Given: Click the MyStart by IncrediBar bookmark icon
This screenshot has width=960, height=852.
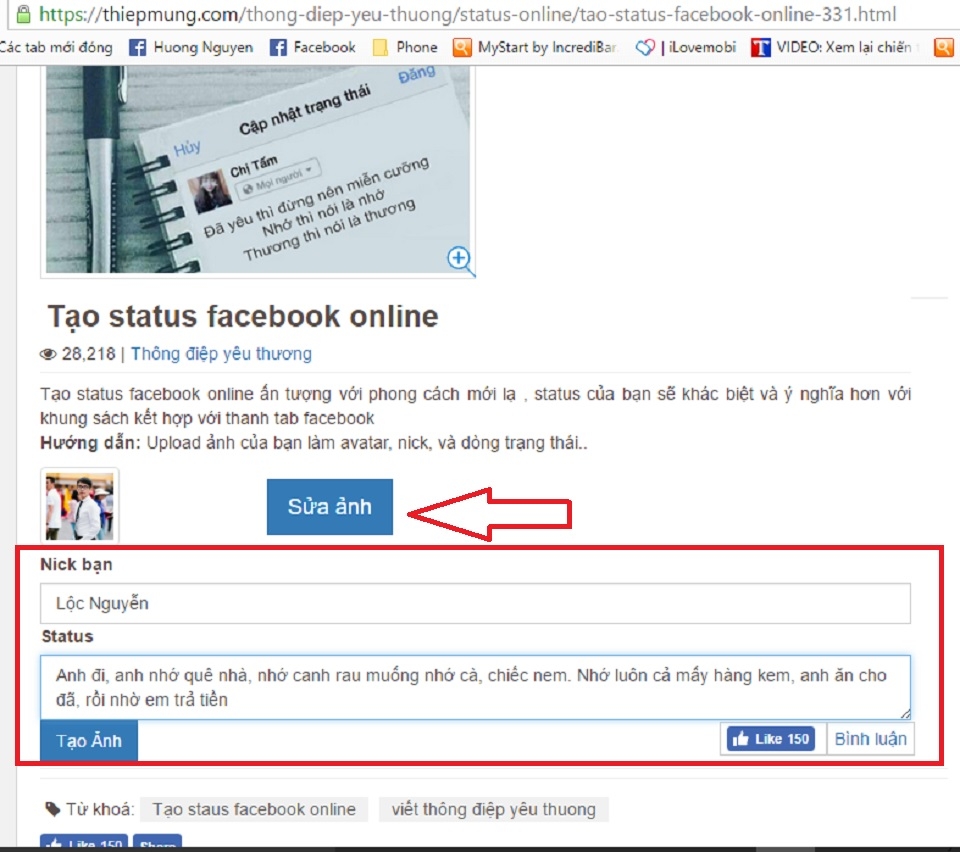Looking at the screenshot, I should point(461,46).
